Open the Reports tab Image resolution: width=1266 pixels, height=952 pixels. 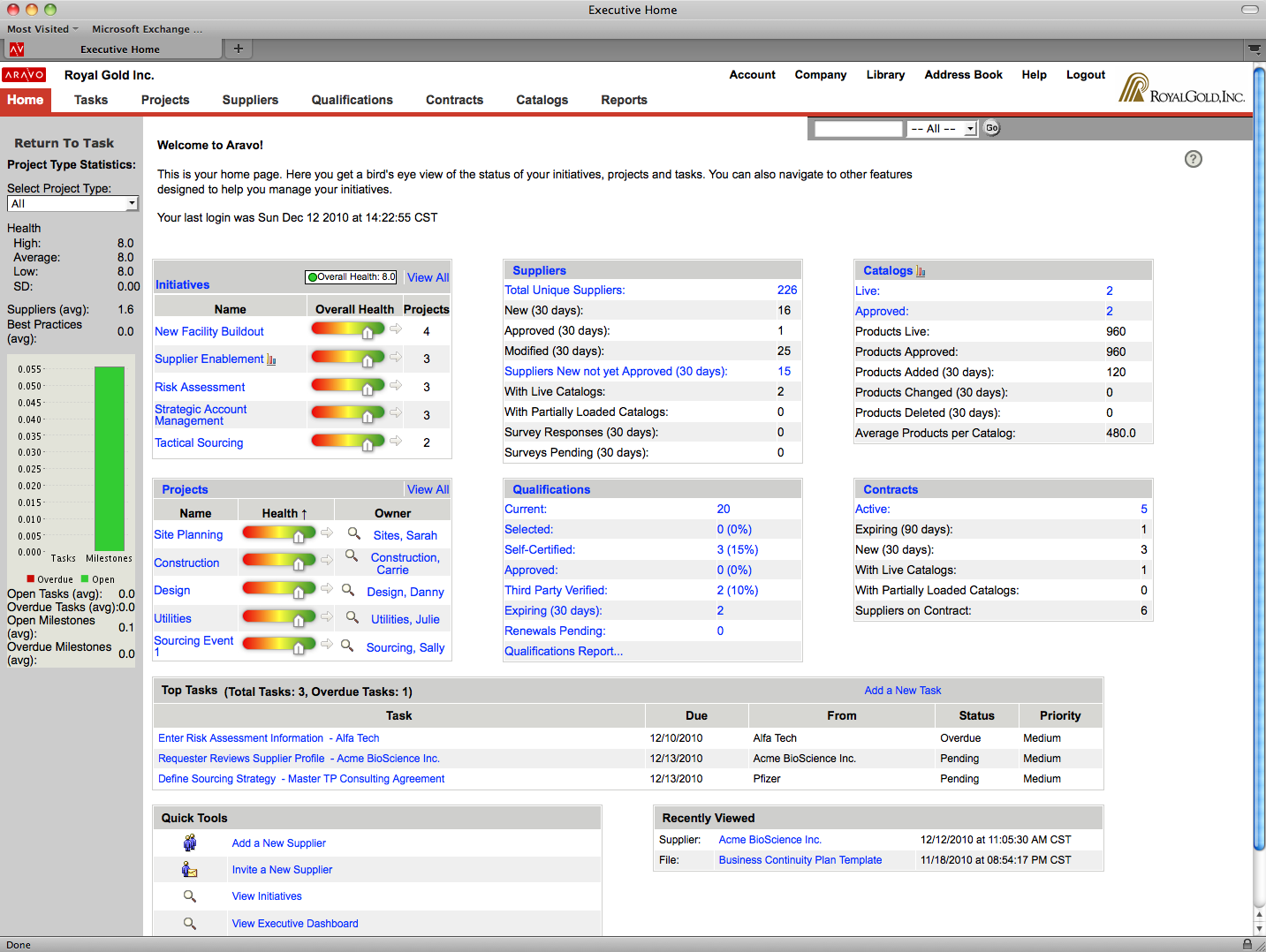tap(624, 100)
